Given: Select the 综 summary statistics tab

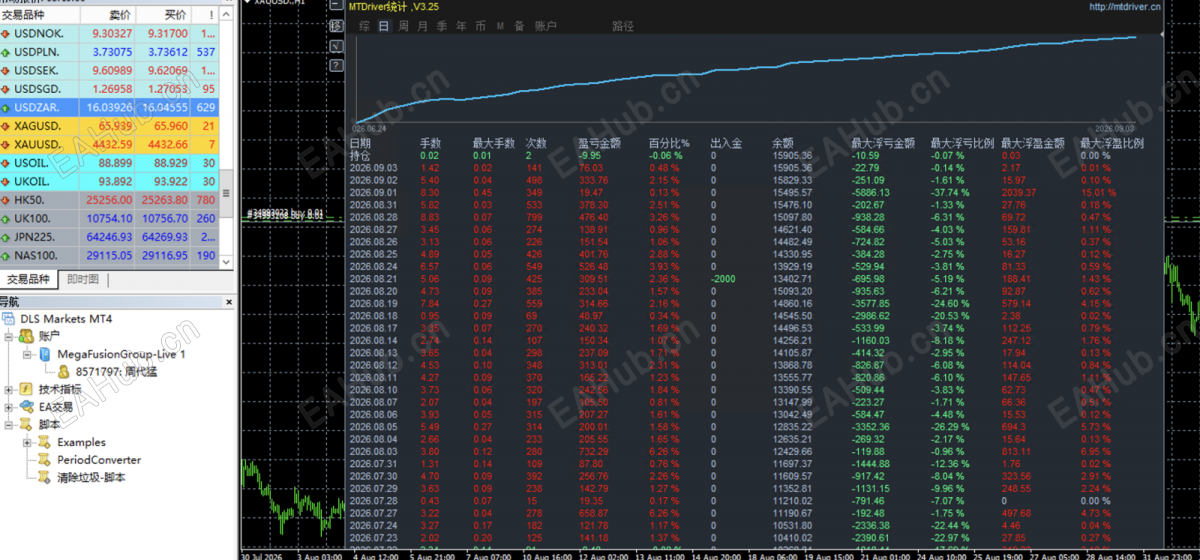Looking at the screenshot, I should [365, 26].
